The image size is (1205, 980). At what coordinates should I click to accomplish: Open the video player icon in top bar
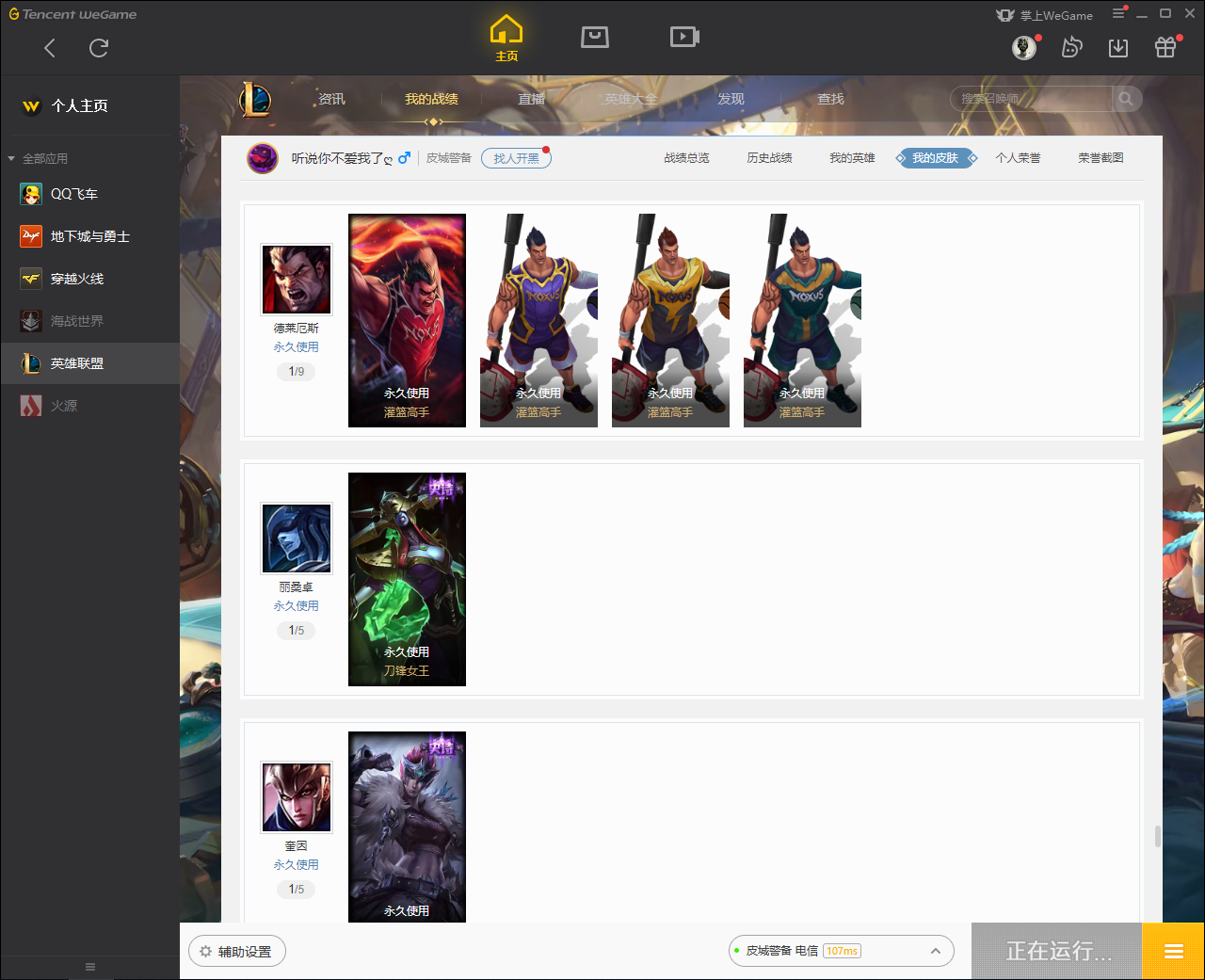[684, 37]
